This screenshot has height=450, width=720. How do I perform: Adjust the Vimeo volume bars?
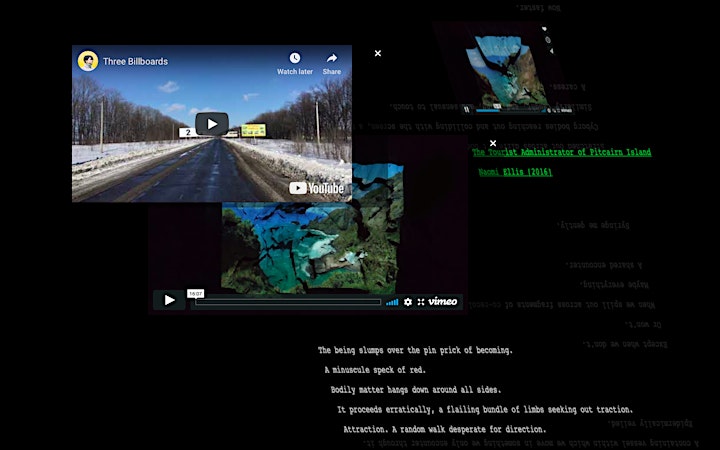pyautogui.click(x=392, y=302)
